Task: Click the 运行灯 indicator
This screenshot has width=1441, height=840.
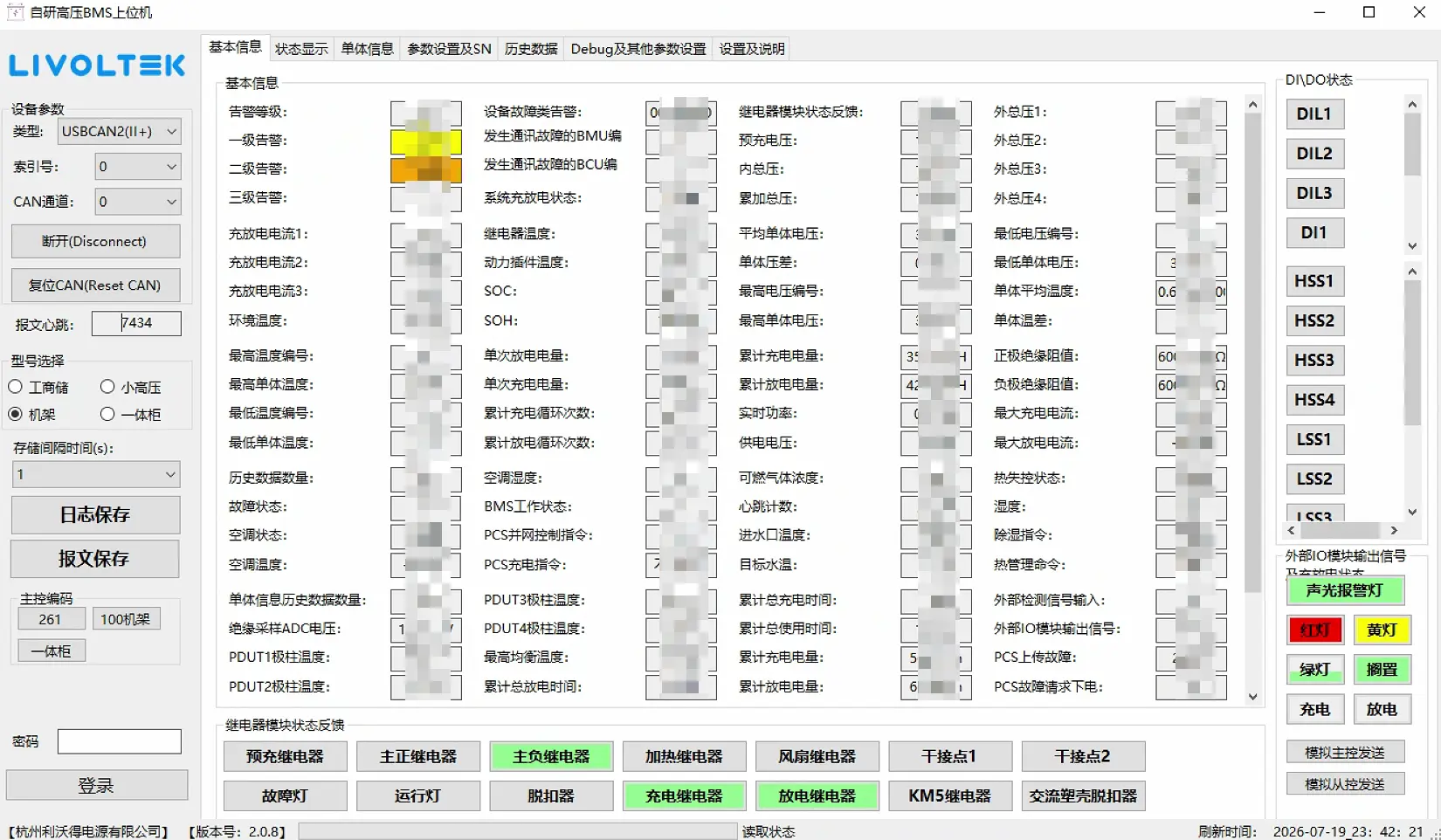Action: click(x=418, y=795)
